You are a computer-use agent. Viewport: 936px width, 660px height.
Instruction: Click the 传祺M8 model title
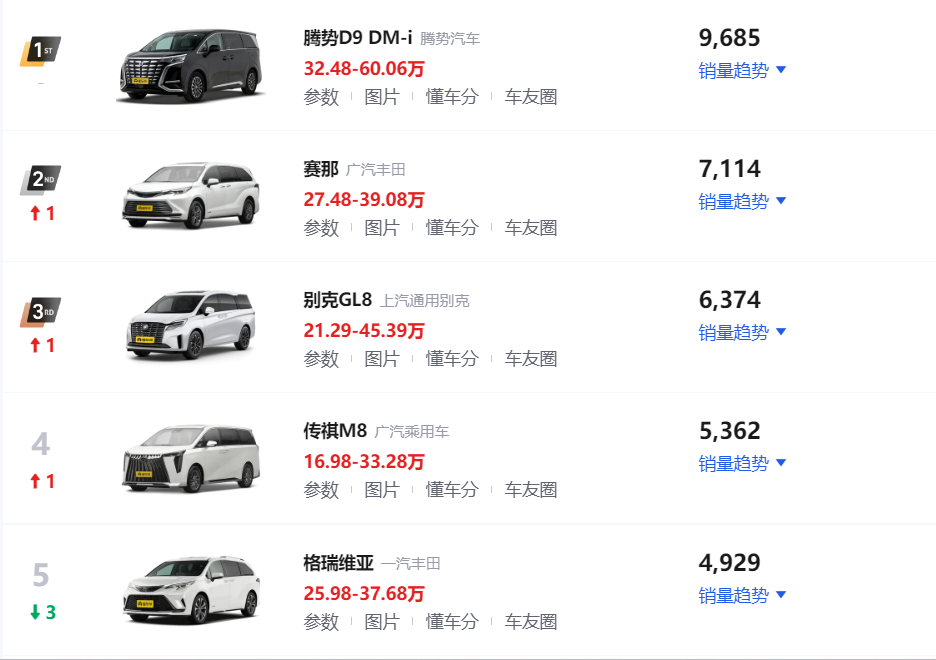pyautogui.click(x=335, y=432)
